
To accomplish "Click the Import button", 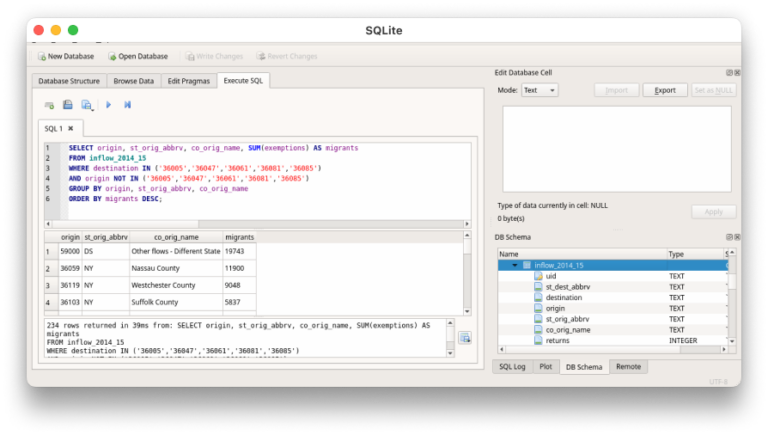I will 617,90.
